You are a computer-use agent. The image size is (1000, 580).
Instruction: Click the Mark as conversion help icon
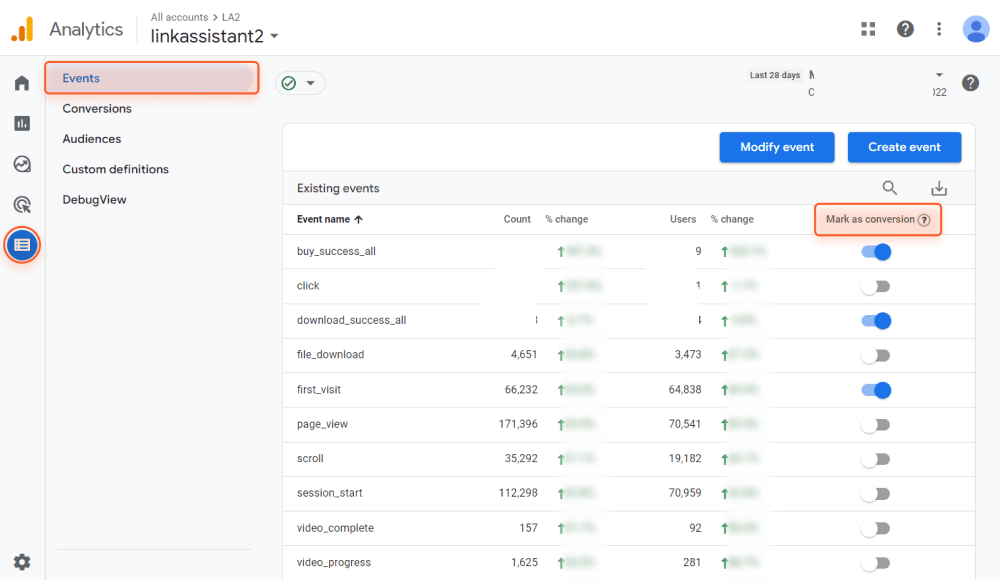[923, 220]
